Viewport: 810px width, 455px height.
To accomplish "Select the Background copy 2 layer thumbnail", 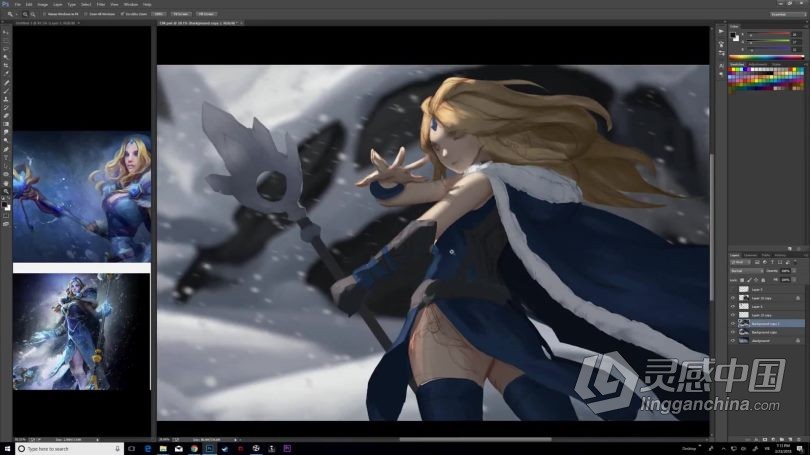I will [x=744, y=324].
